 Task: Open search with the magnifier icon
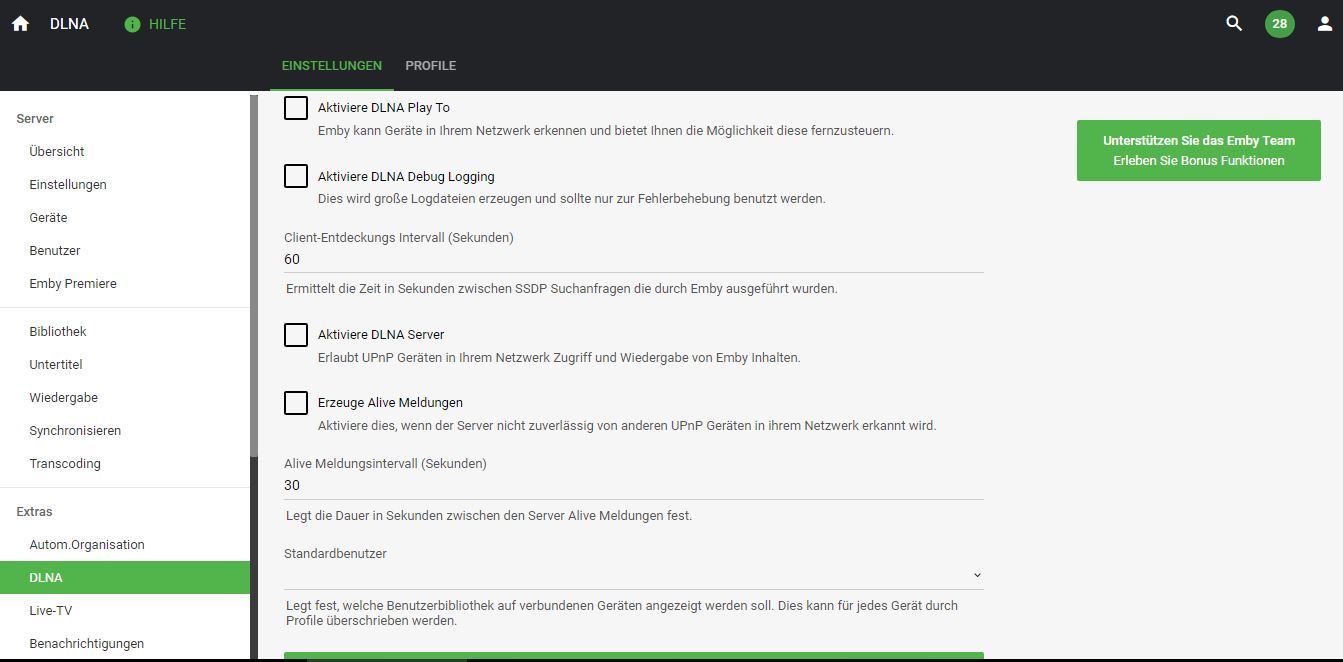pyautogui.click(x=1234, y=23)
